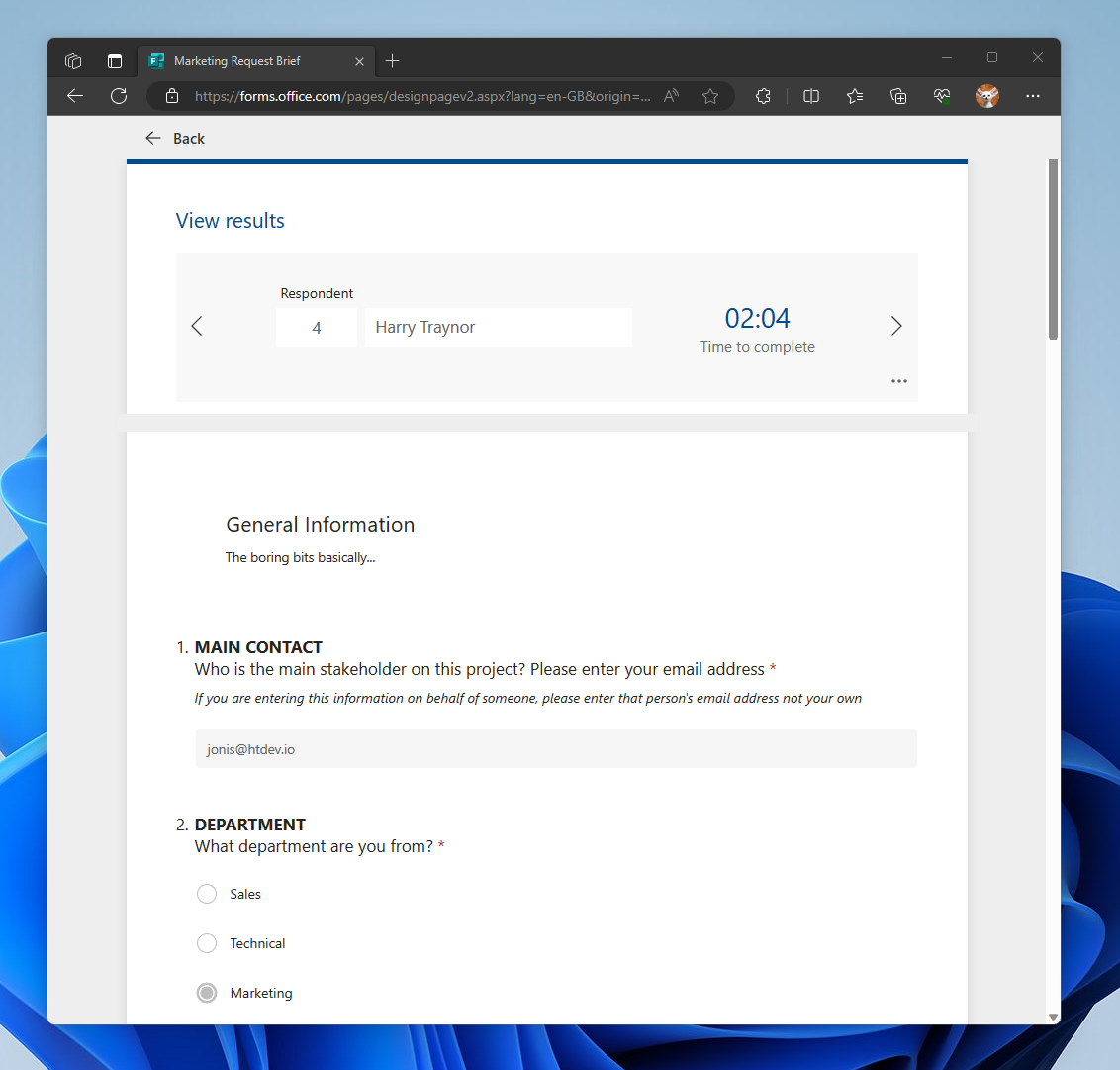Open a new browser tab
The width and height of the screenshot is (1120, 1070).
(x=392, y=60)
